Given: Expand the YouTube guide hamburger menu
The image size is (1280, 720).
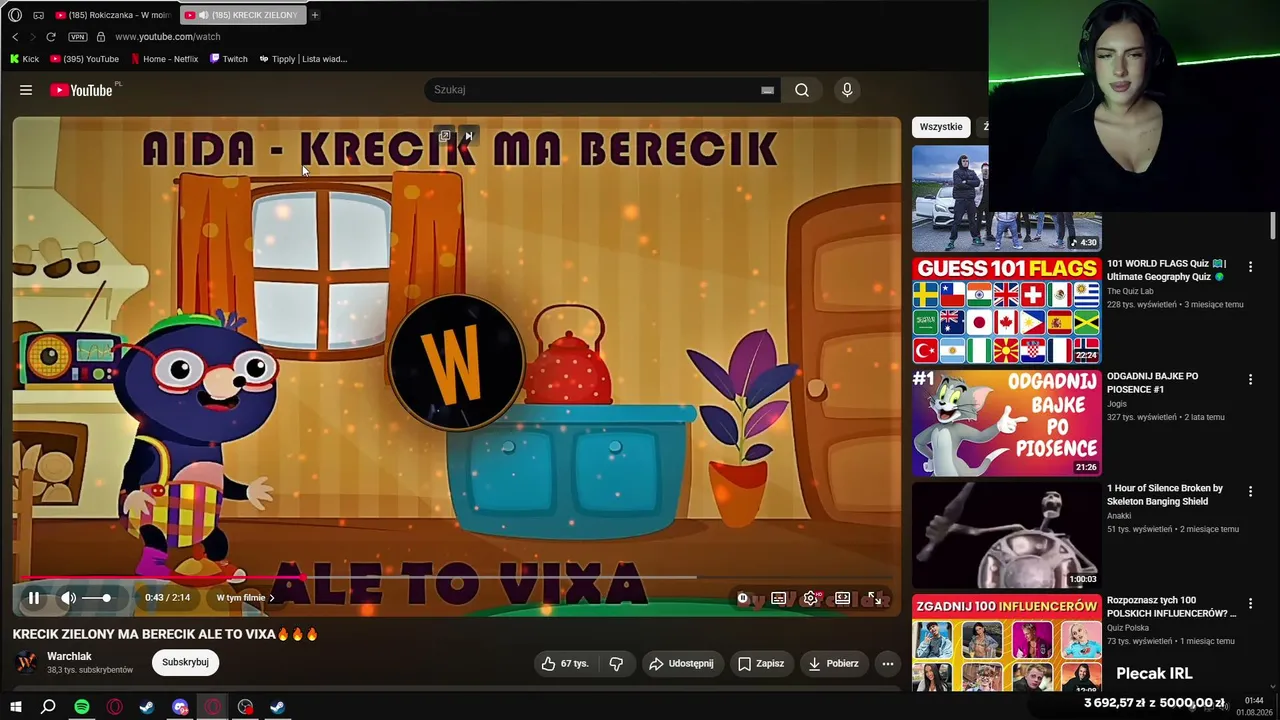Looking at the screenshot, I should (x=26, y=90).
